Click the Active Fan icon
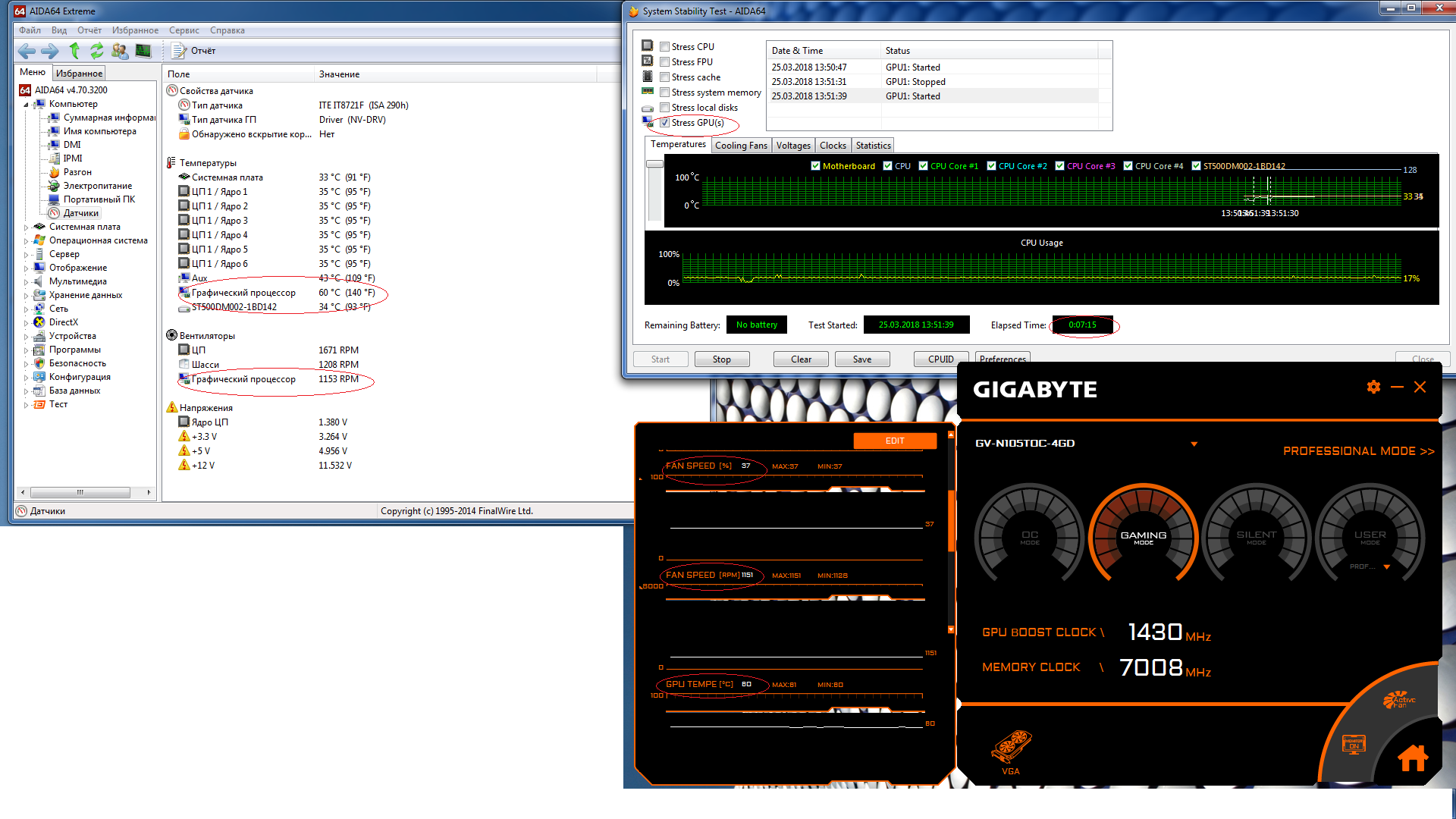1456x819 pixels. coord(1398,700)
